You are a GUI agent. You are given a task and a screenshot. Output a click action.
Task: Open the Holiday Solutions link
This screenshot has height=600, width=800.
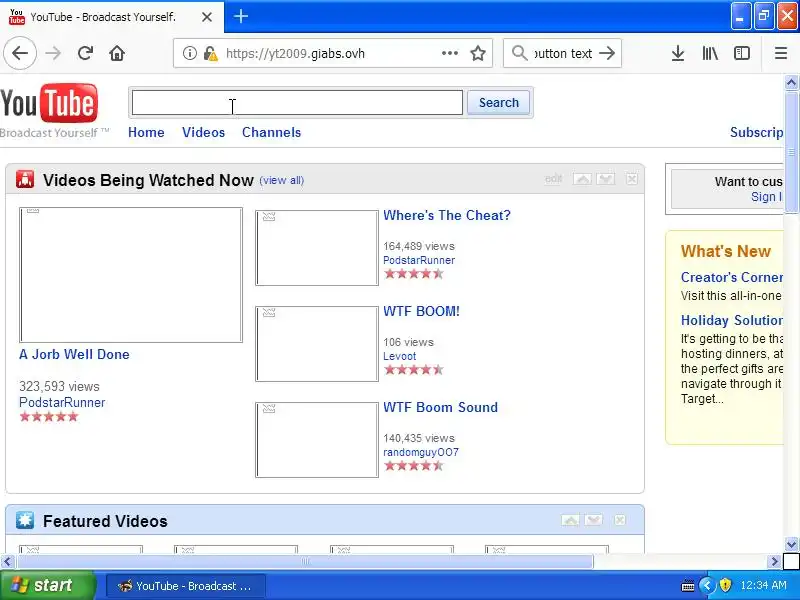[732, 320]
